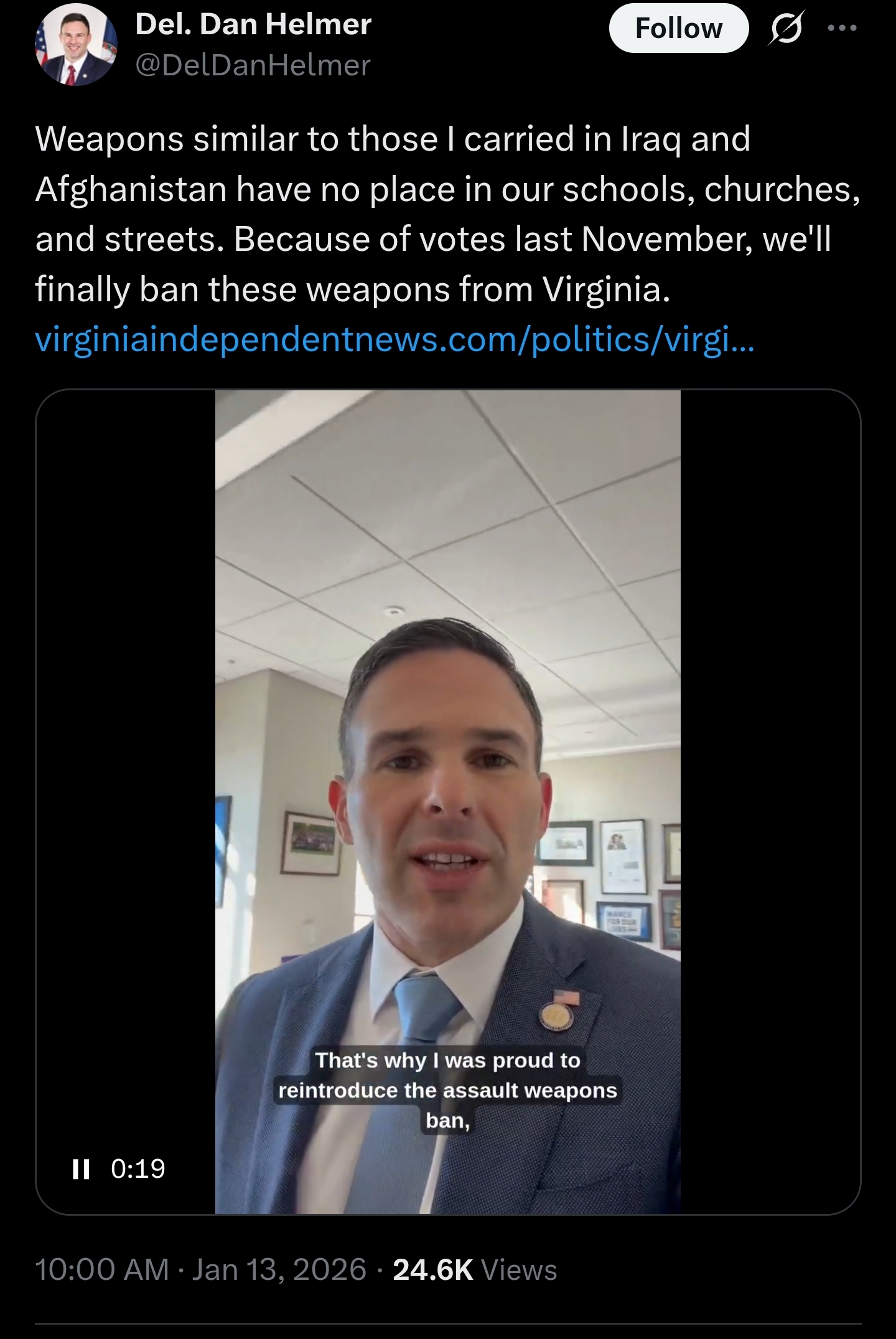
Task: Open the virginiaindependentnews.com article link
Action: pyautogui.click(x=394, y=340)
